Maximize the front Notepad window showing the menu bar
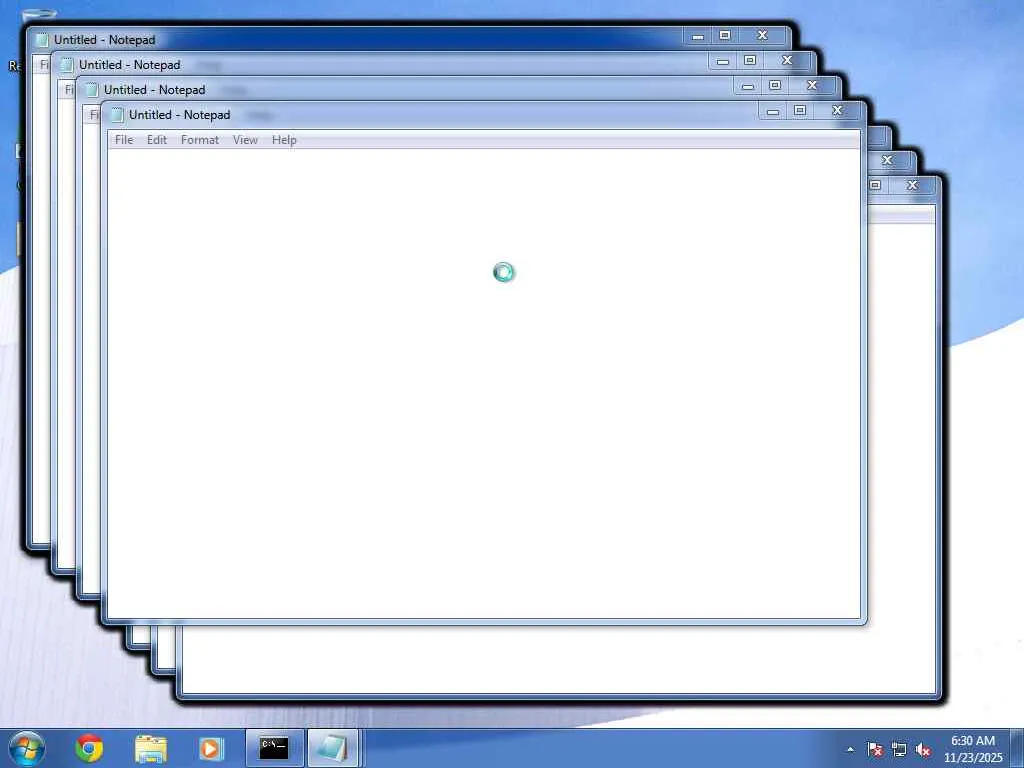 click(800, 111)
